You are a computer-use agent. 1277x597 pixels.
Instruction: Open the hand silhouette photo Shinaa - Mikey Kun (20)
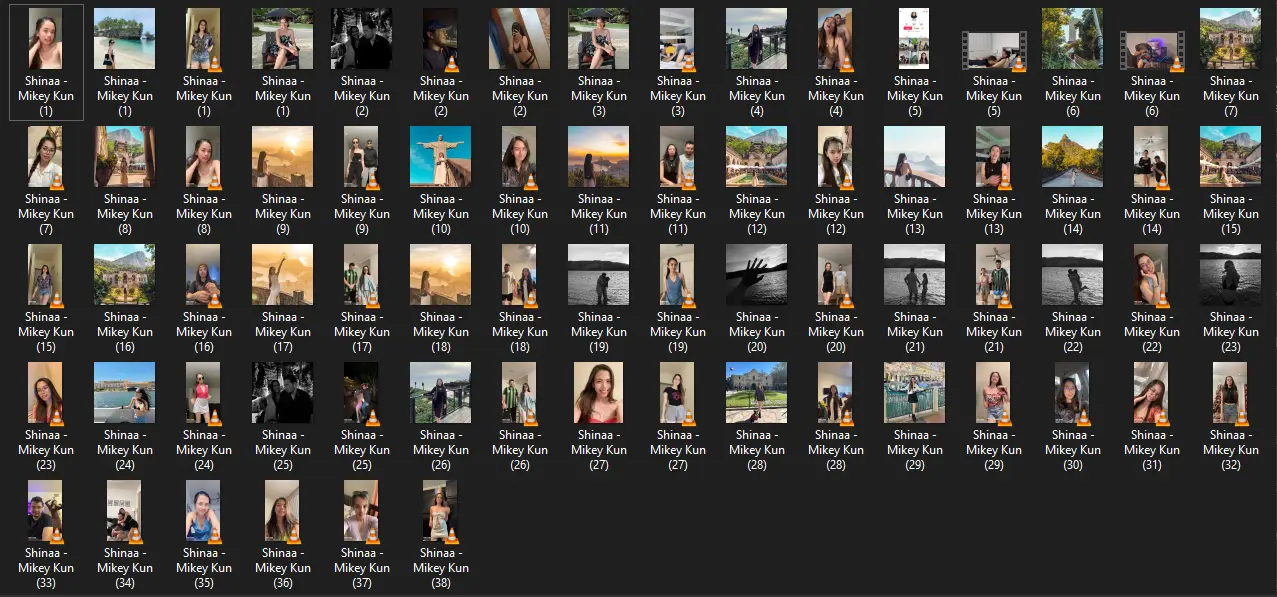(x=757, y=275)
